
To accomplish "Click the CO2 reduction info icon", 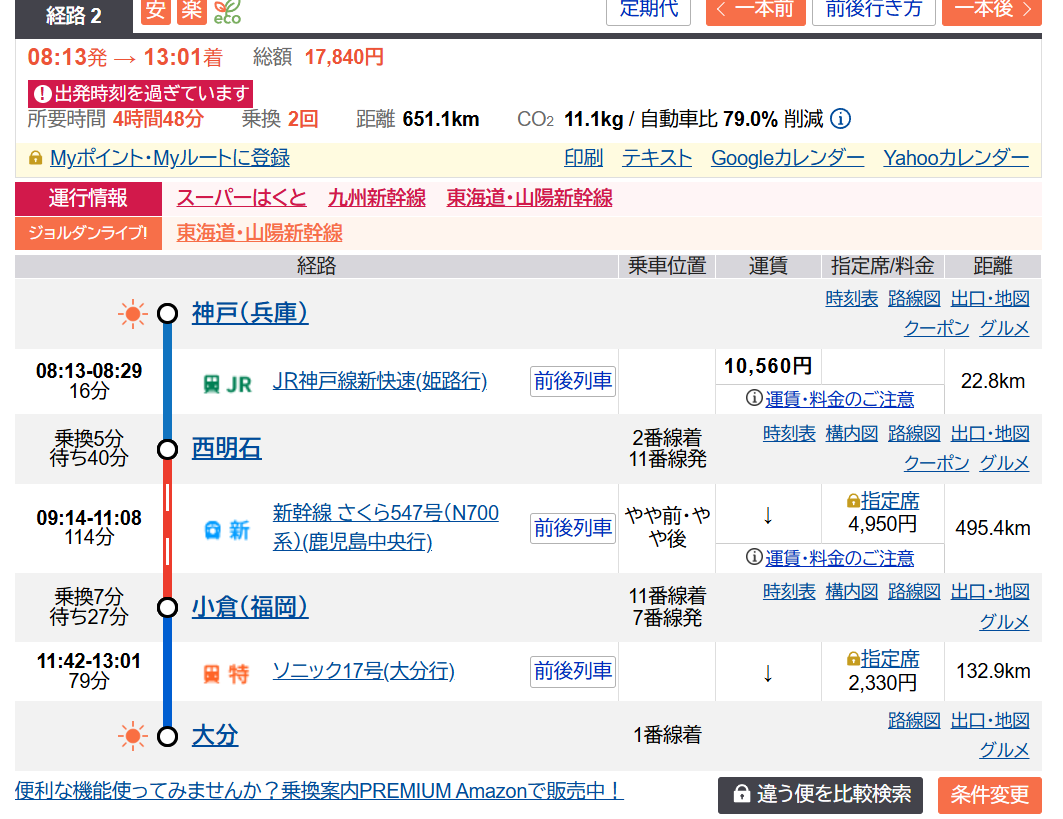I will 841,120.
